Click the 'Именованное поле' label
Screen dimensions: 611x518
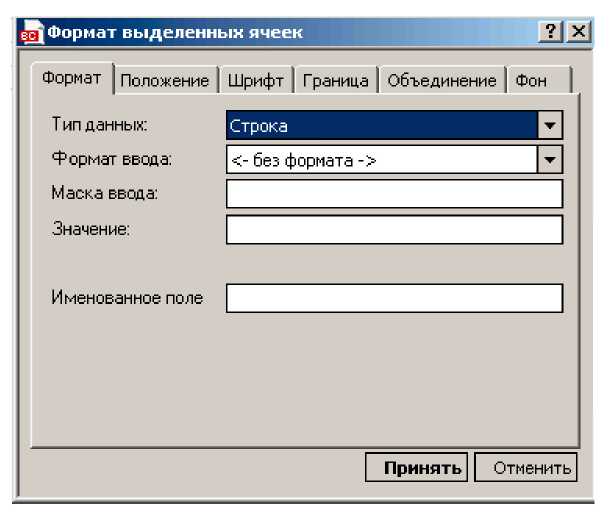[127, 298]
